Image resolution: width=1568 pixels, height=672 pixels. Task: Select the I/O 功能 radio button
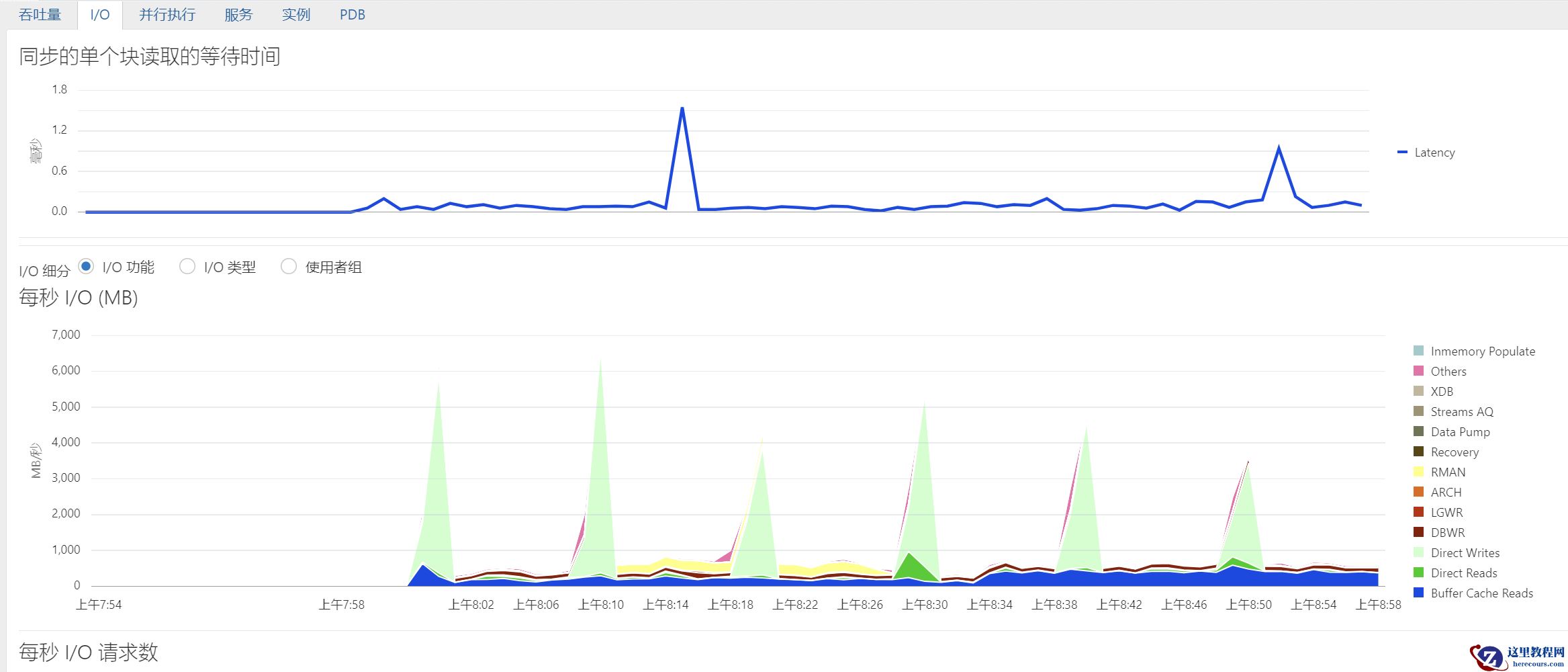86,267
